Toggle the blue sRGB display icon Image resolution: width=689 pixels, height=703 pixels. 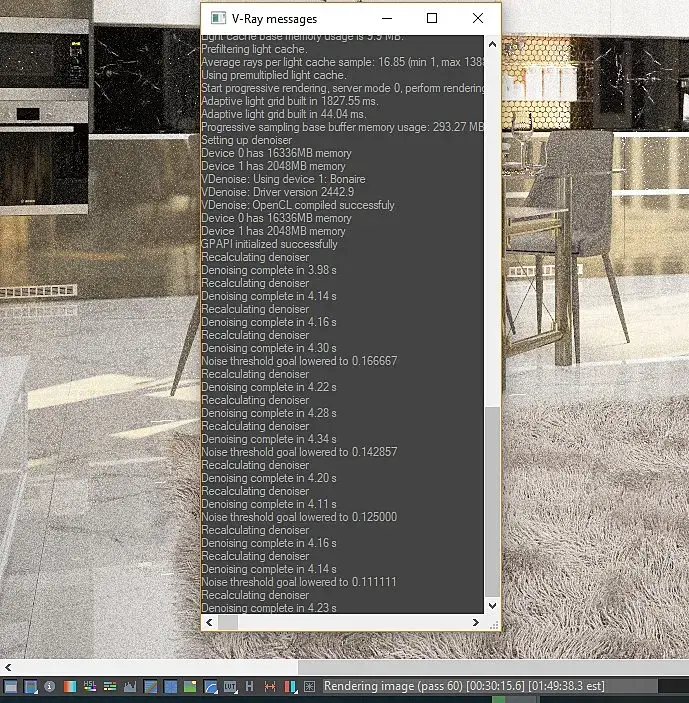tap(170, 686)
